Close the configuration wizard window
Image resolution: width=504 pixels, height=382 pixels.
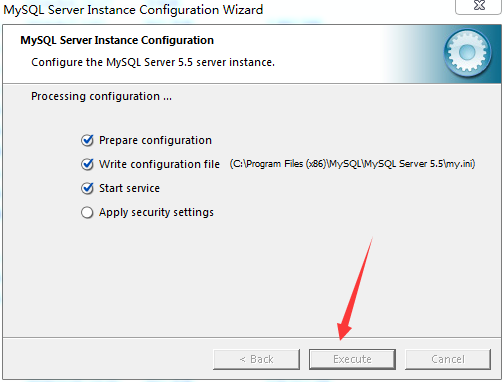479,6
